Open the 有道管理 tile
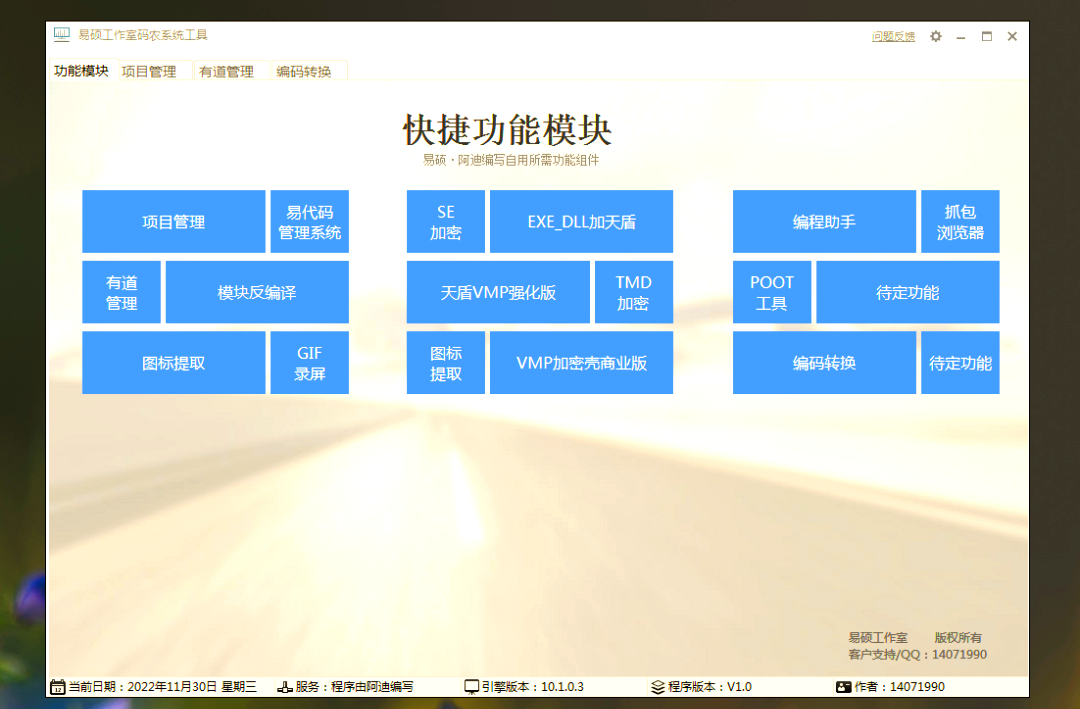The image size is (1080, 709). coord(121,292)
